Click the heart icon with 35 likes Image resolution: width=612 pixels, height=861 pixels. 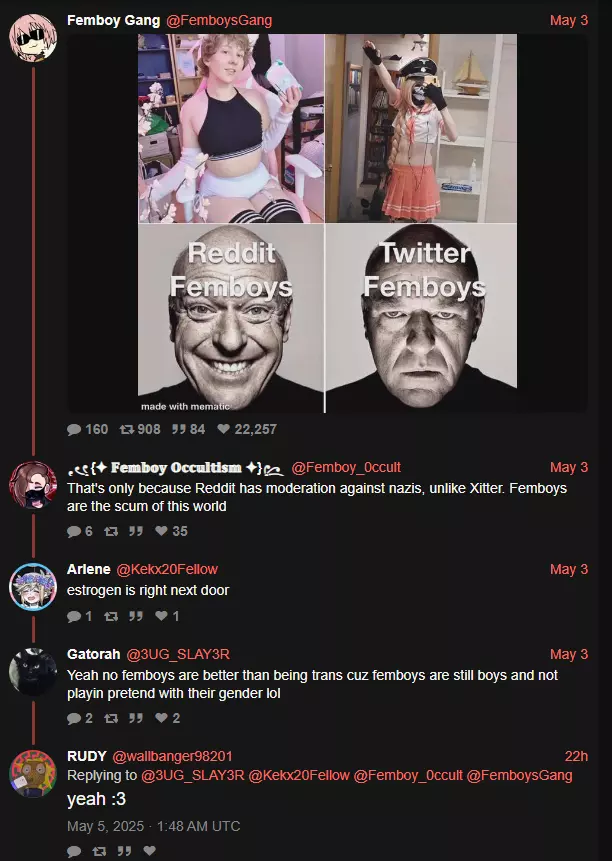[161, 531]
